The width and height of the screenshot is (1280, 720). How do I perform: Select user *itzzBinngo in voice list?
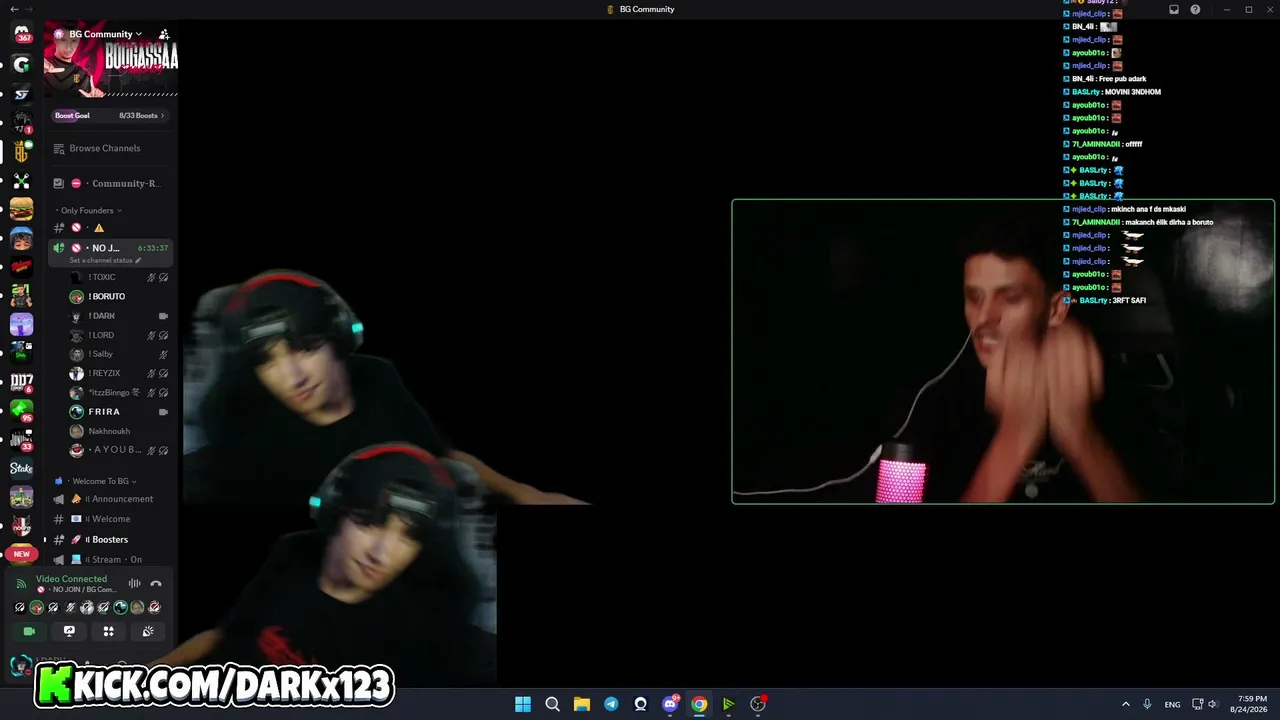tap(118, 393)
